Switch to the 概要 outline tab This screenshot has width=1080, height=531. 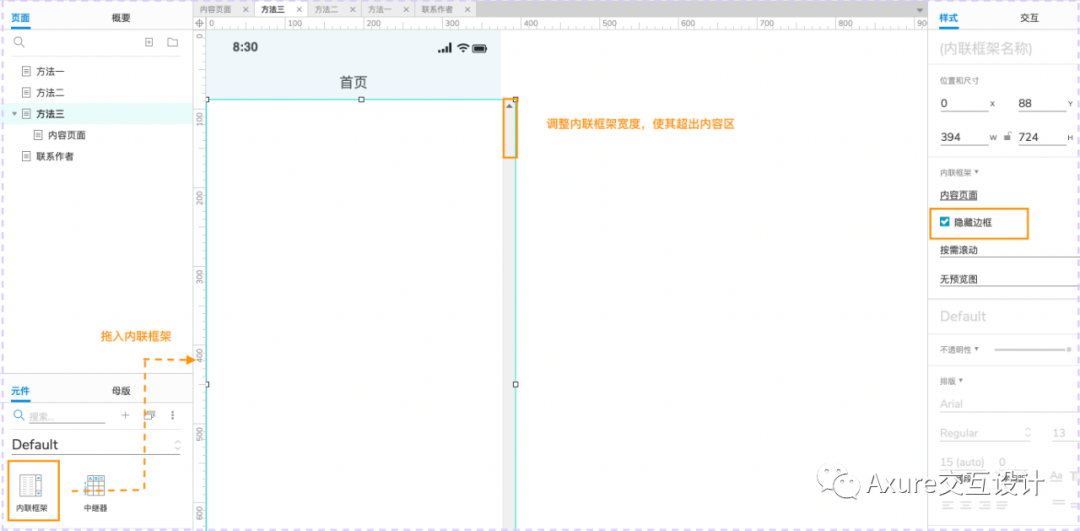click(x=121, y=18)
